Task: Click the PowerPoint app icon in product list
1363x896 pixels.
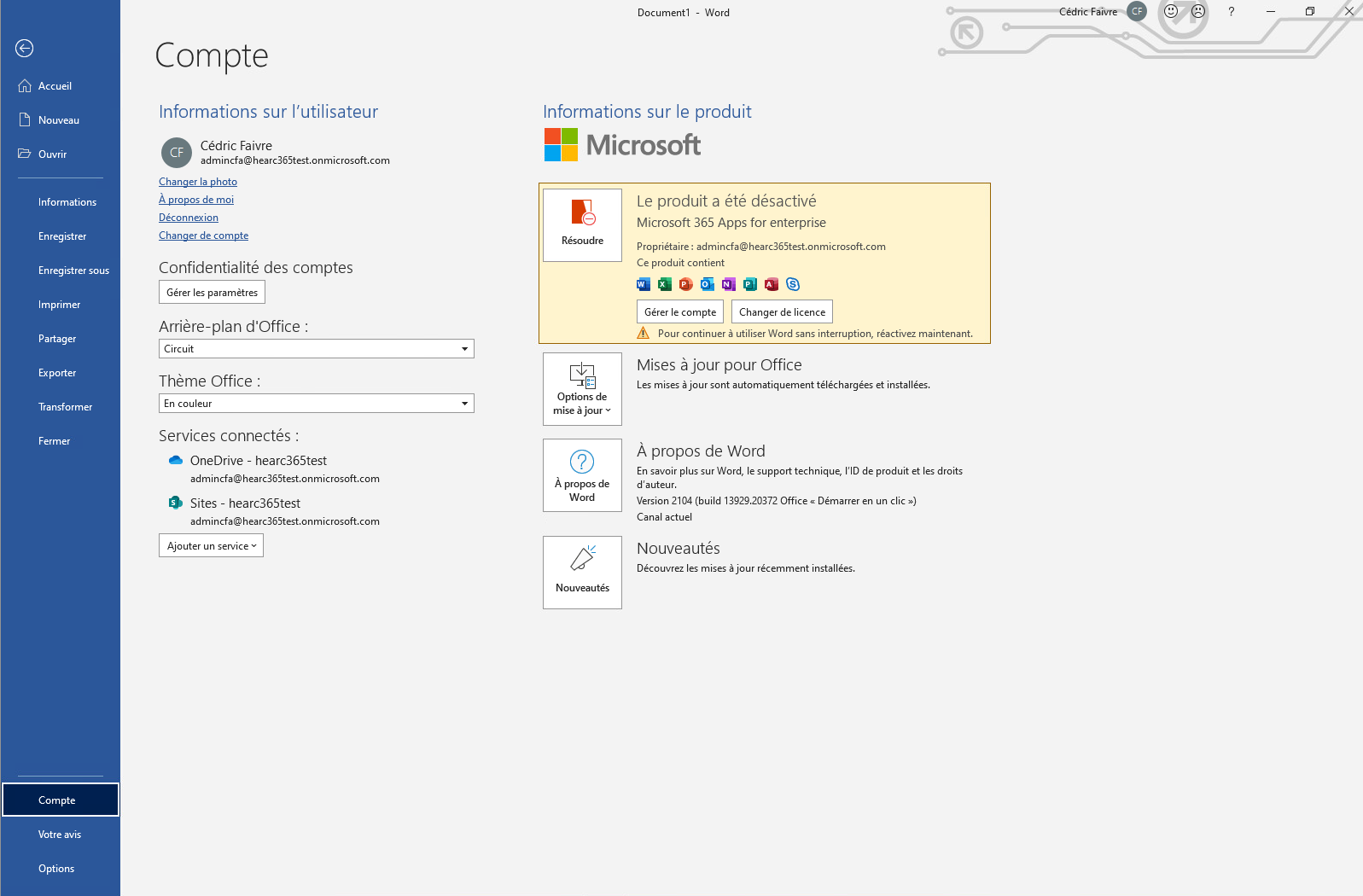Action: click(686, 284)
